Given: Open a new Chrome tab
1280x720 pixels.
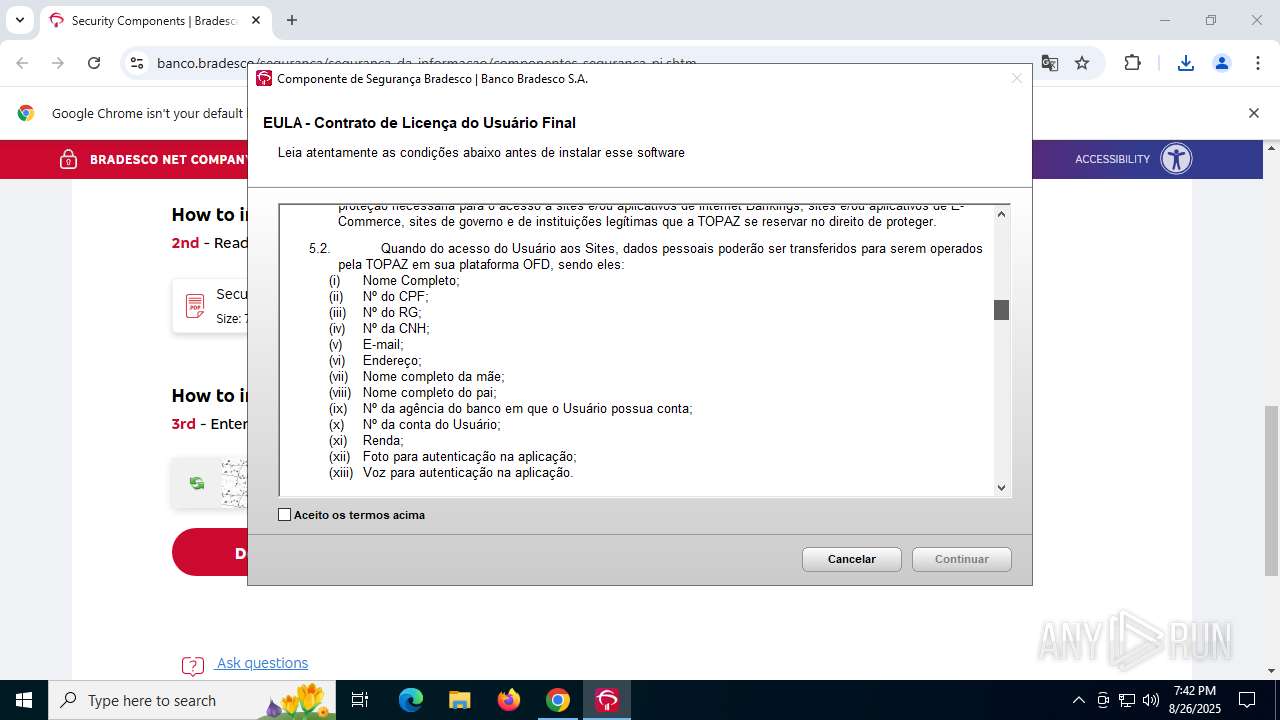Looking at the screenshot, I should coord(292,20).
